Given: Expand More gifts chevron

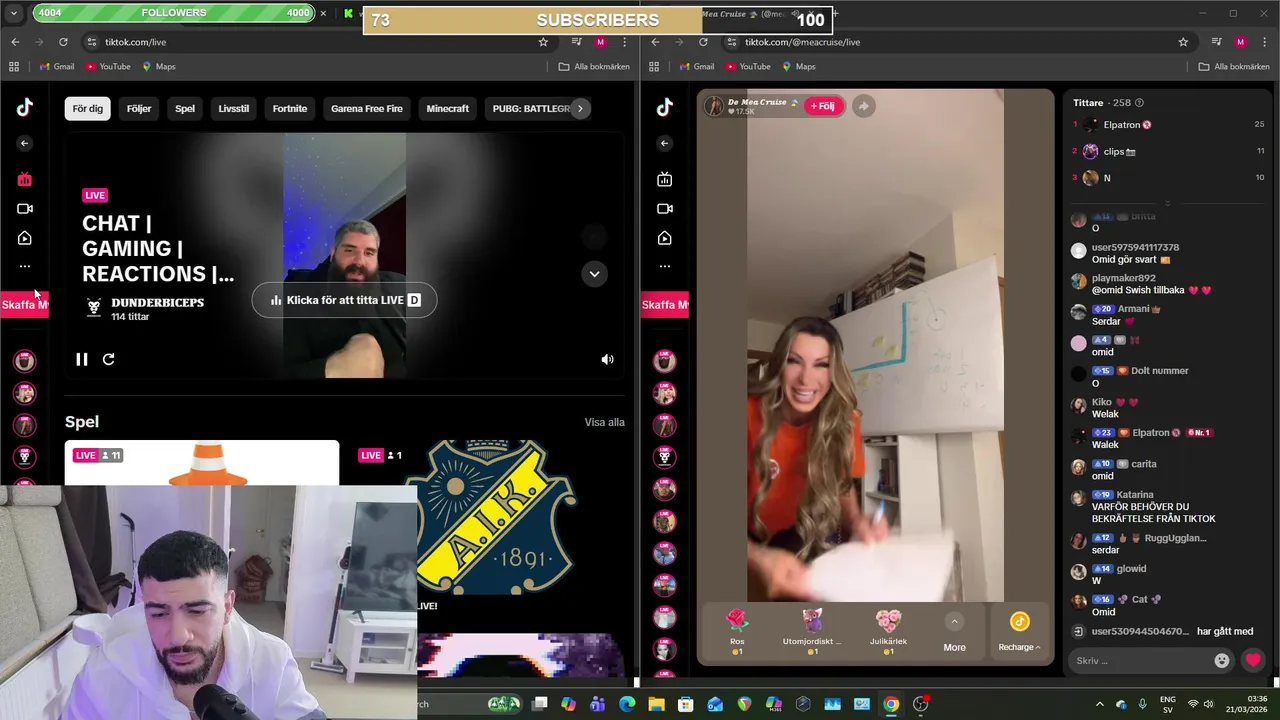Looking at the screenshot, I should click(954, 621).
